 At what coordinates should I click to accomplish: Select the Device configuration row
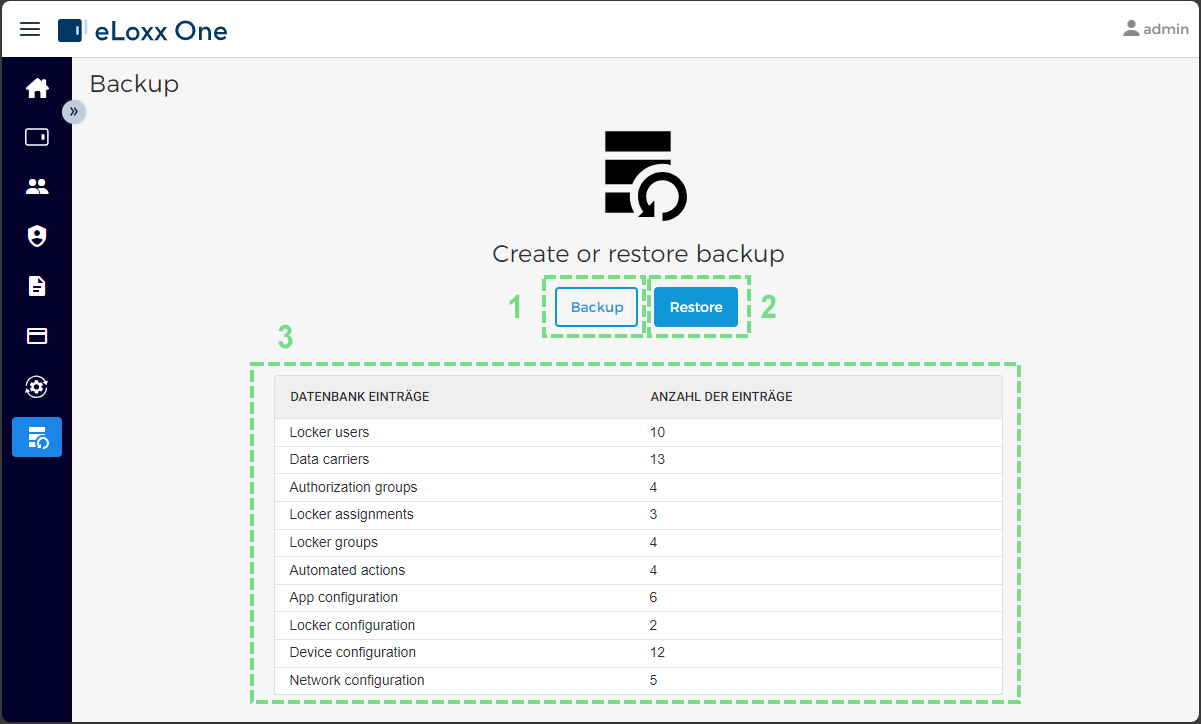pos(638,653)
